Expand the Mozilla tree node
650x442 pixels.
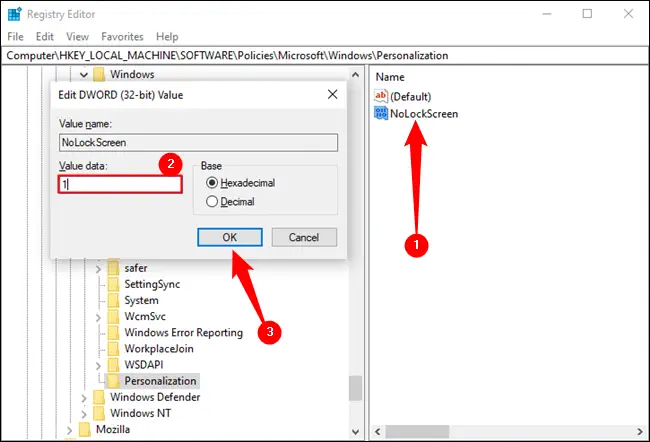[x=69, y=431]
